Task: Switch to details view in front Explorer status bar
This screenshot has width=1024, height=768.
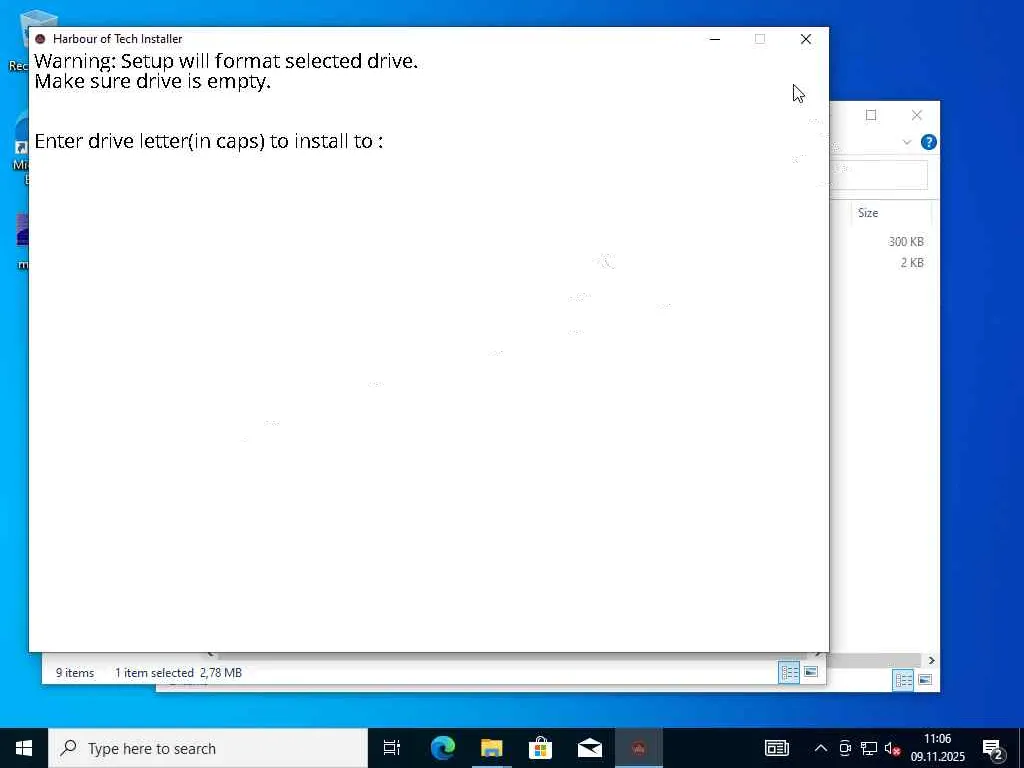Action: pos(789,672)
